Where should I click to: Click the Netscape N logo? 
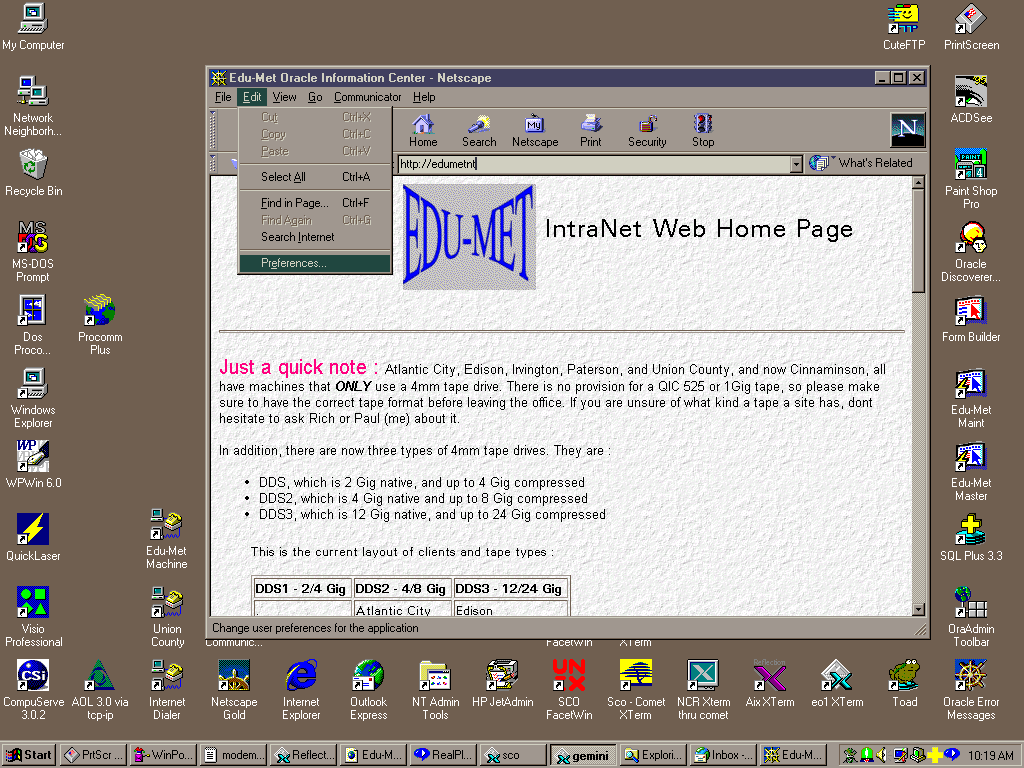tap(908, 129)
